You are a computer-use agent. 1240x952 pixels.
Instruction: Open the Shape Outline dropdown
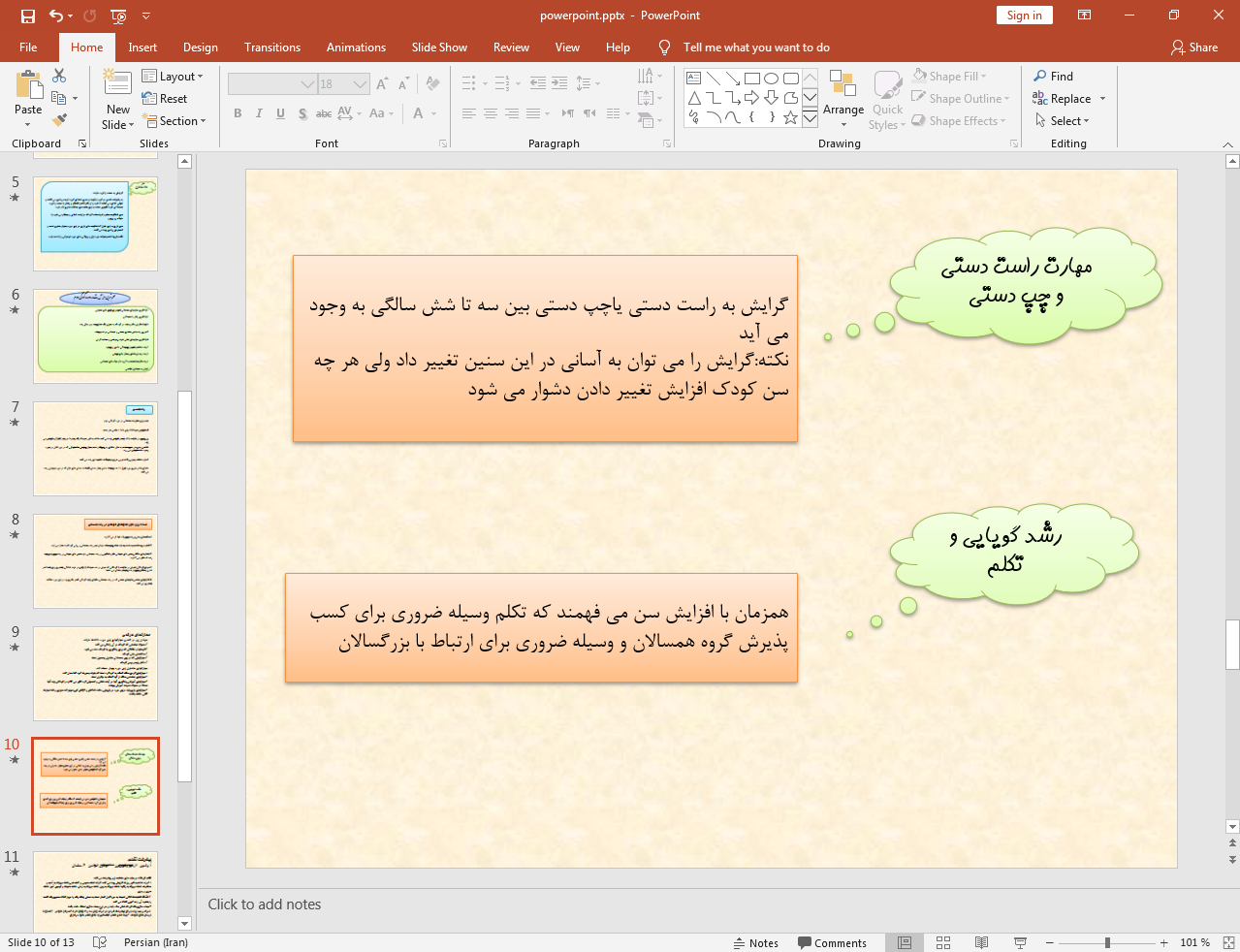(961, 98)
